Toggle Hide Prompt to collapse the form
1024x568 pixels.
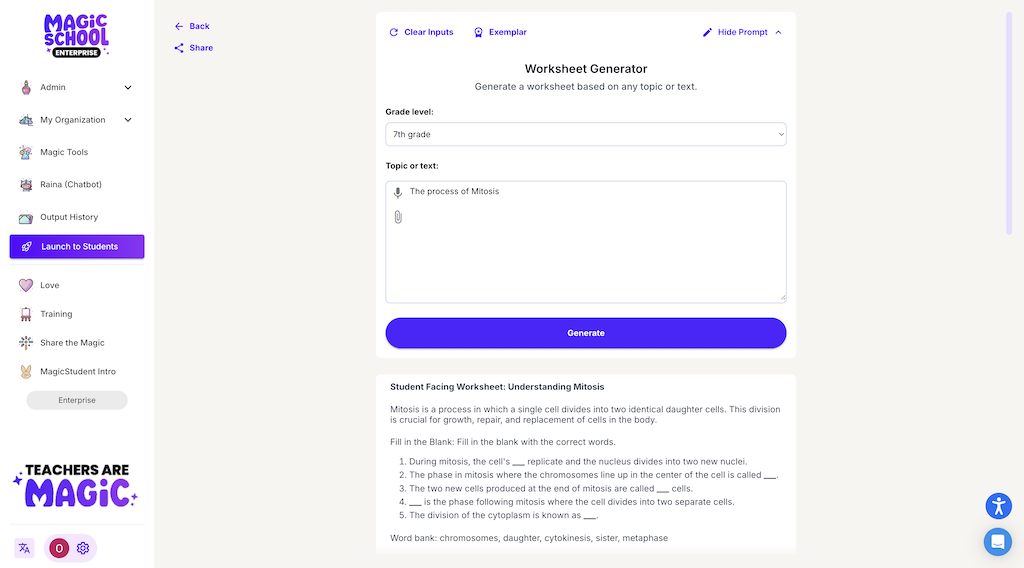tap(742, 32)
